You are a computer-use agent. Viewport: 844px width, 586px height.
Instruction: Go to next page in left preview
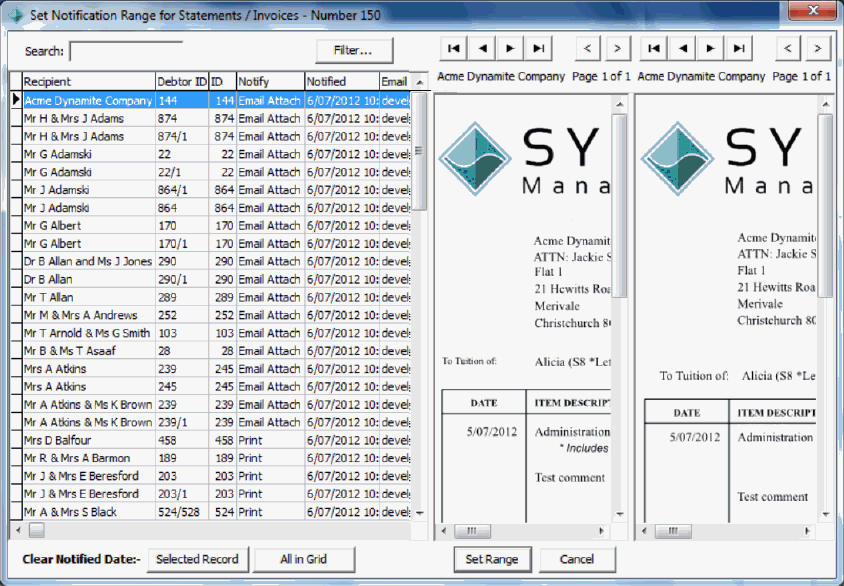pos(618,49)
